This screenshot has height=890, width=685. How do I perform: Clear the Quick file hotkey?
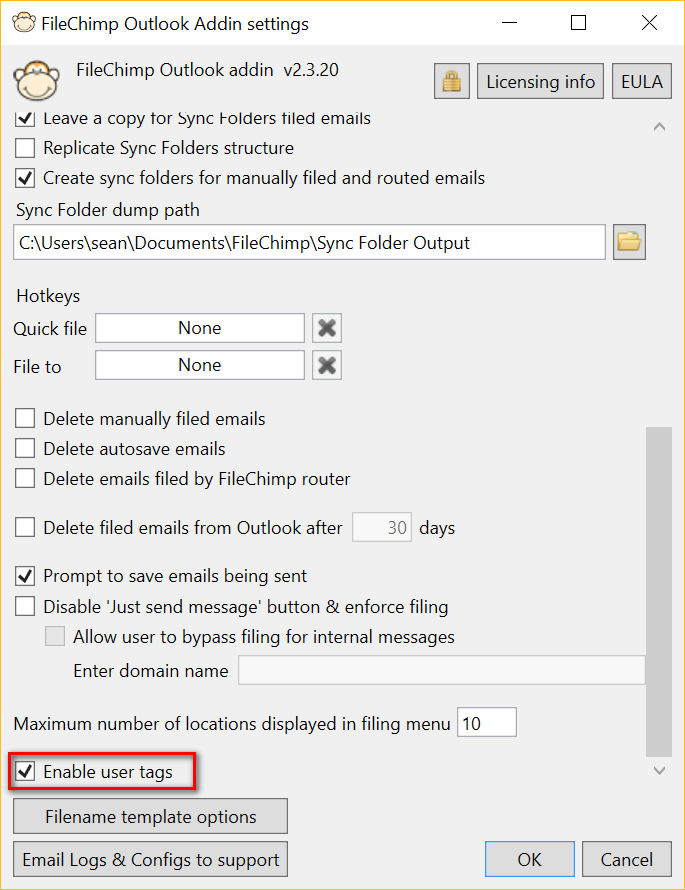point(327,328)
